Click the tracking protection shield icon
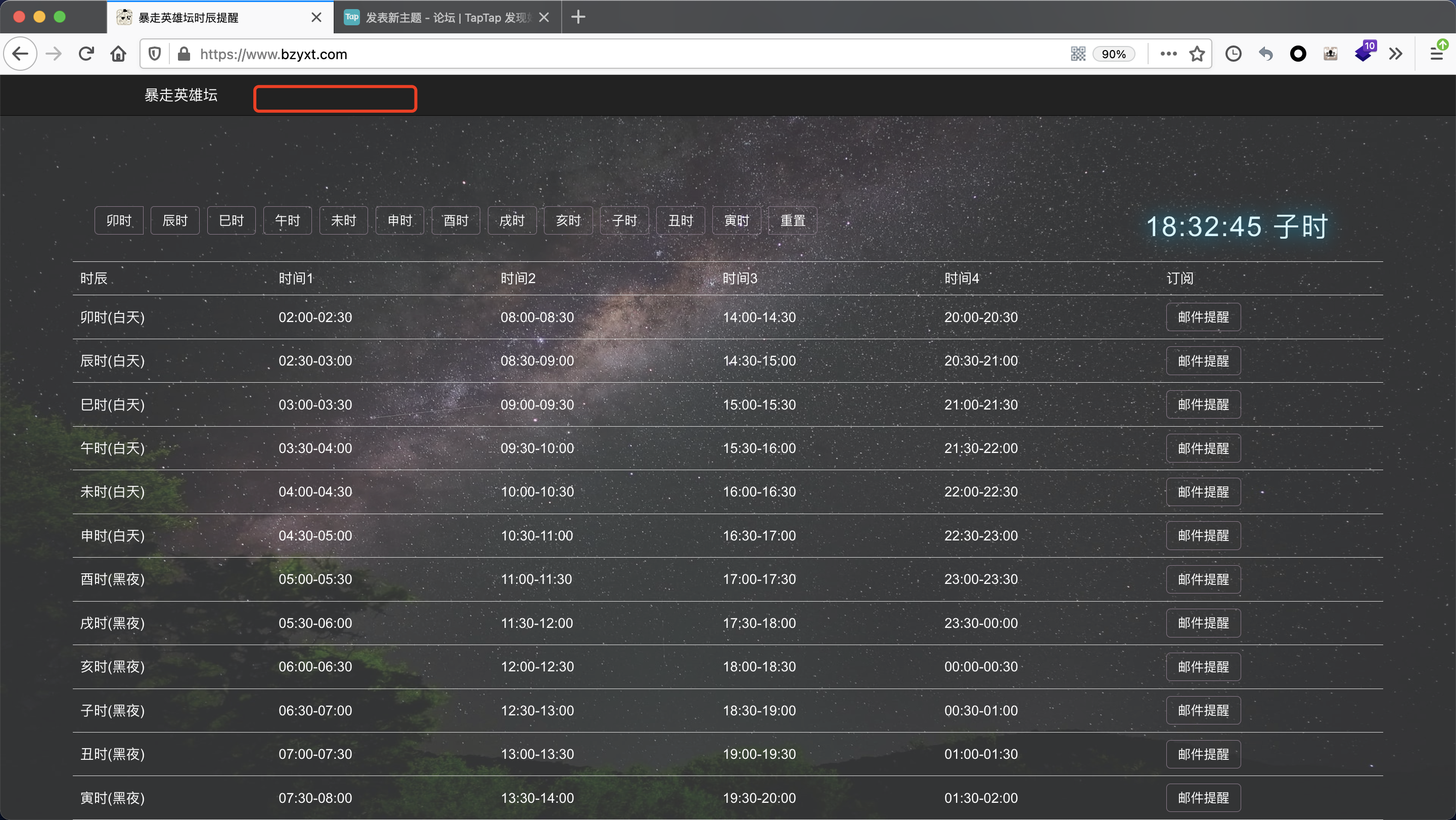Viewport: 1456px width, 820px height. click(x=154, y=54)
